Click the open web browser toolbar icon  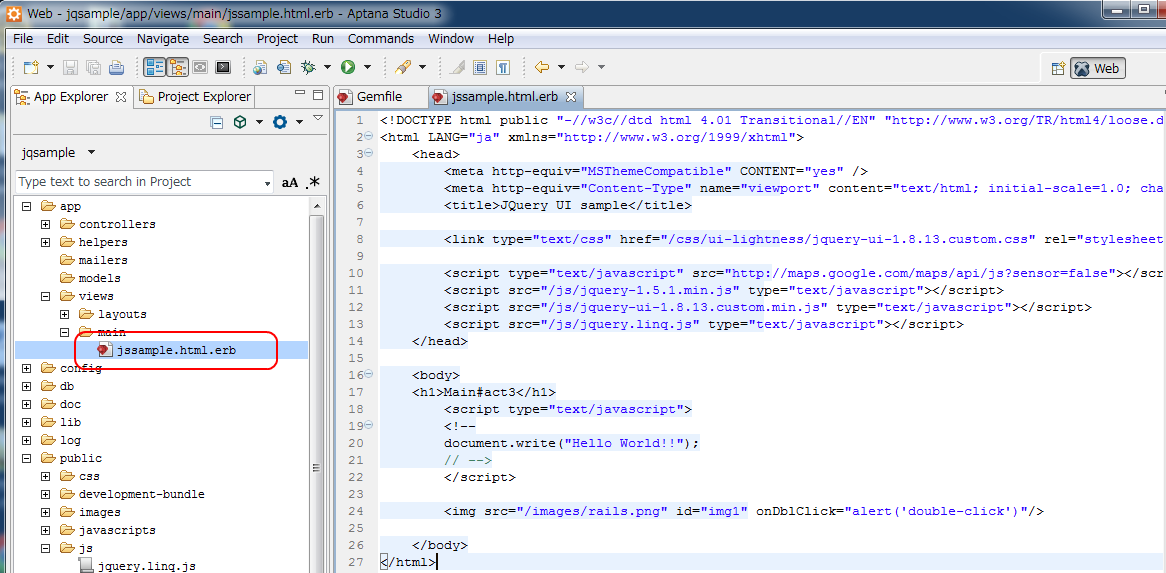260,68
